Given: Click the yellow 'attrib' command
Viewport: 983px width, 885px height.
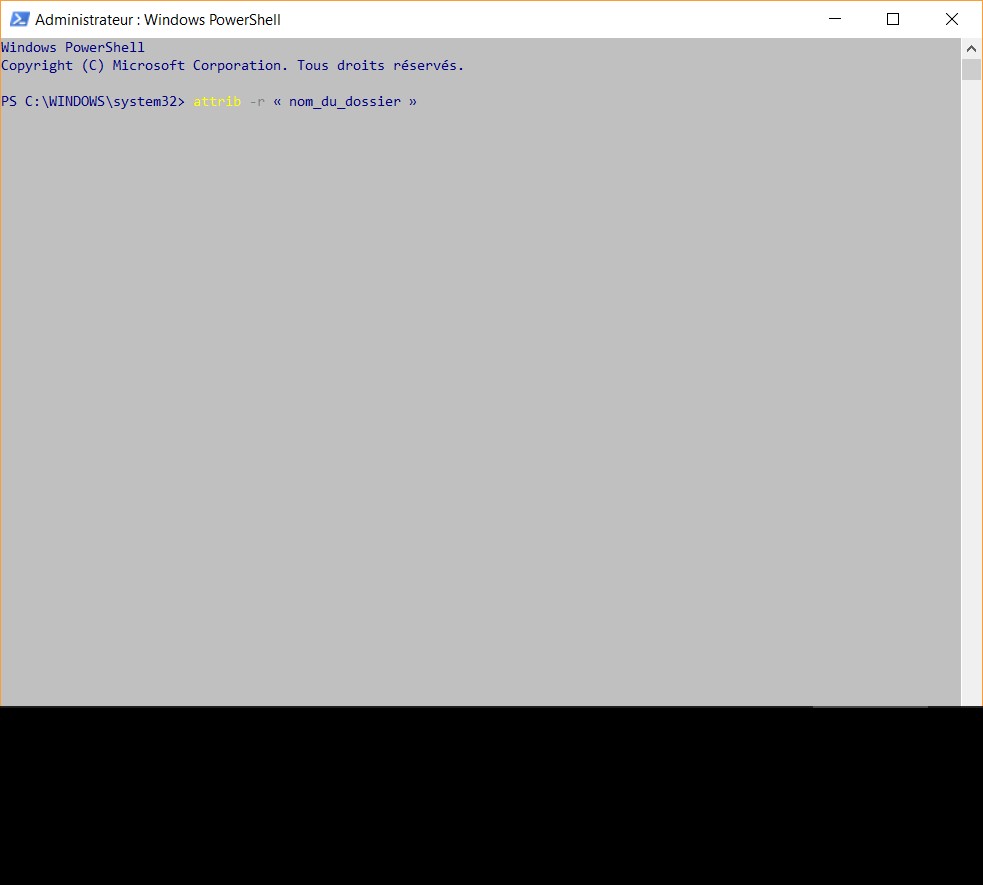Looking at the screenshot, I should [217, 102].
